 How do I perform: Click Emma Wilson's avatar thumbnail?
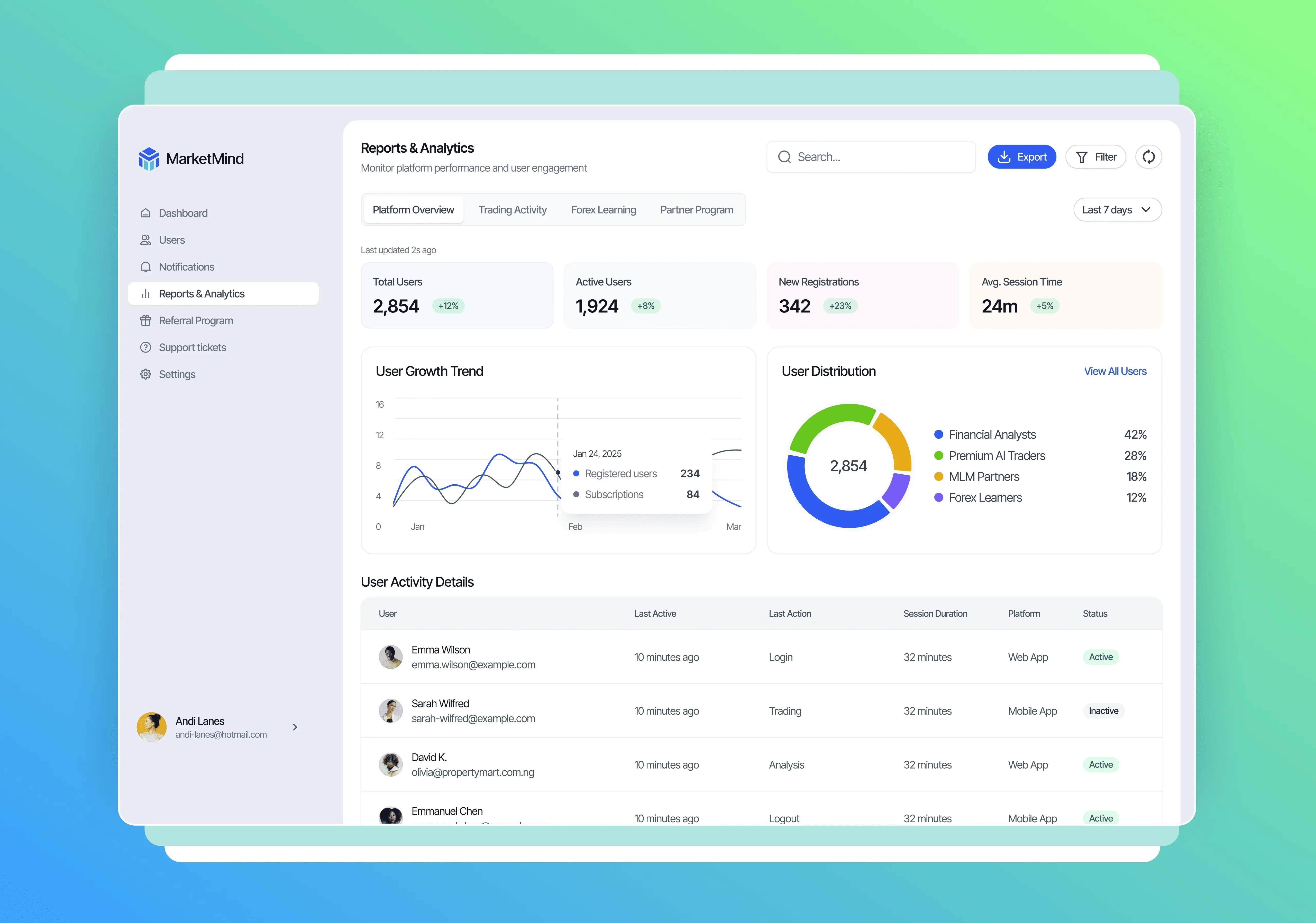(x=390, y=657)
